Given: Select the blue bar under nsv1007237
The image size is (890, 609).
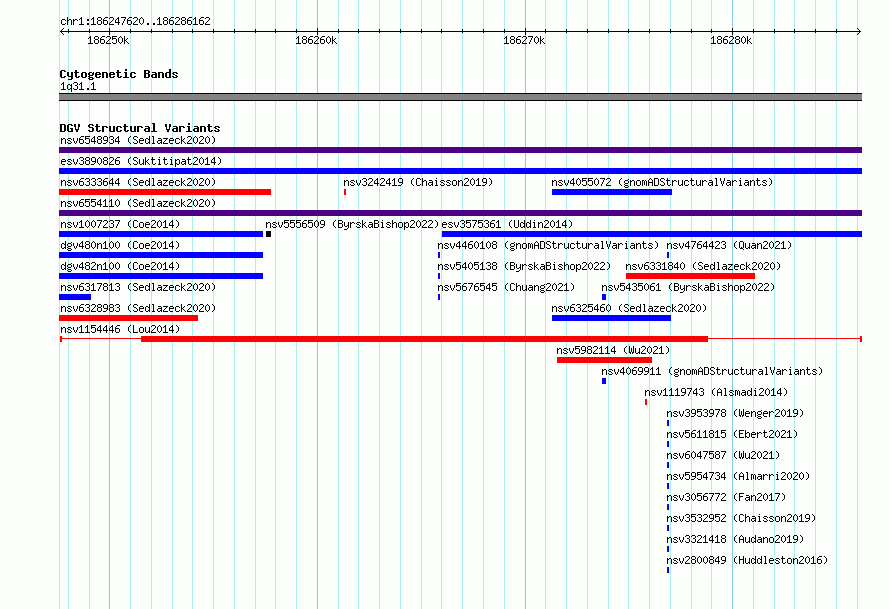Looking at the screenshot, I should point(161,234).
